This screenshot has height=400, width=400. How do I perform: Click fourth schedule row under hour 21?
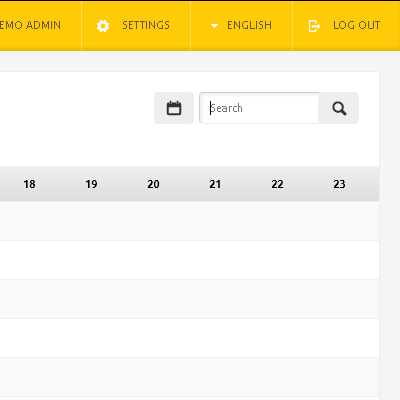[215, 338]
